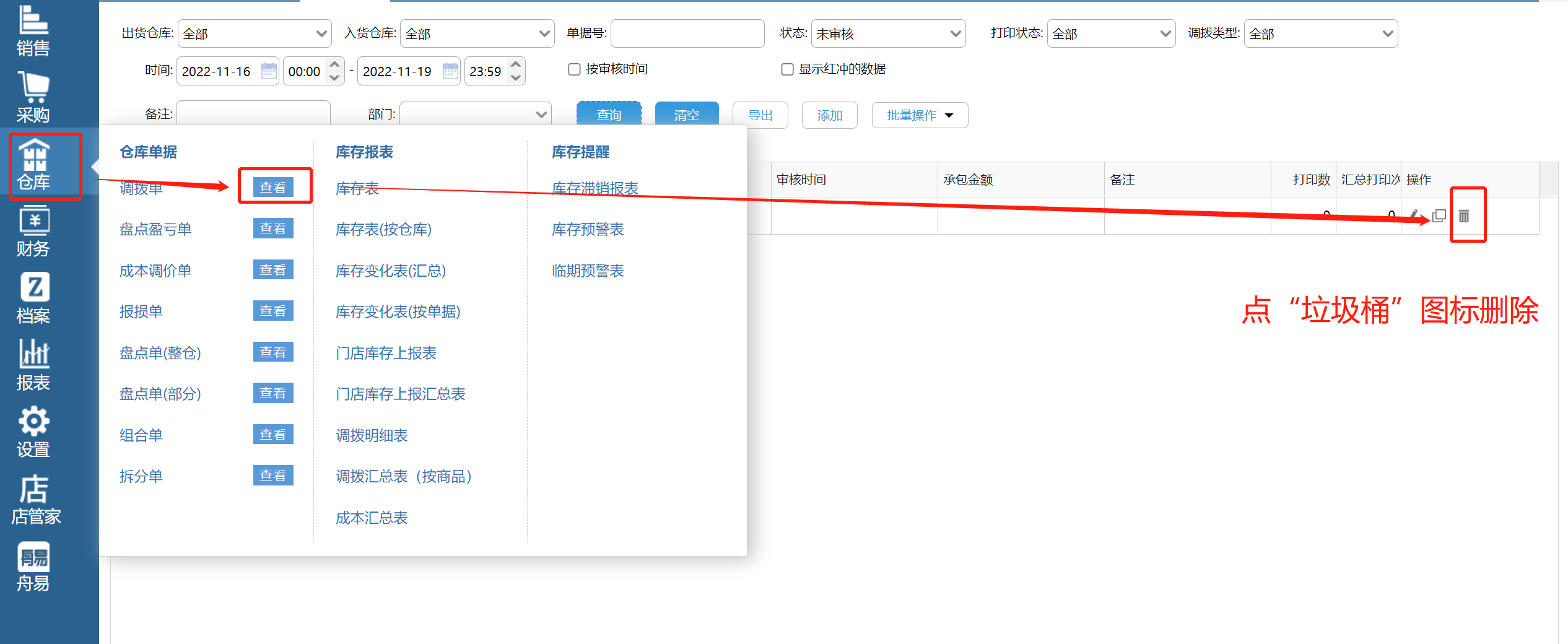The image size is (1568, 644).
Task: Click the 清空 clear button
Action: pos(687,115)
